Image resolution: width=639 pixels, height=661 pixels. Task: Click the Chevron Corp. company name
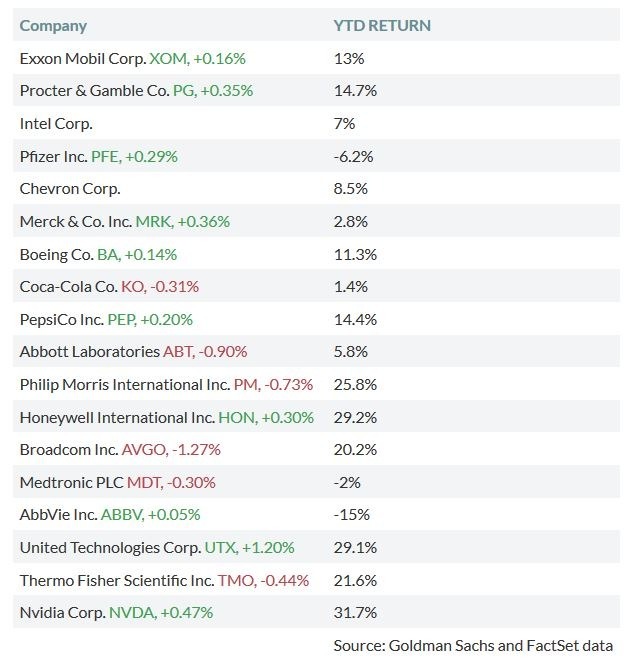[x=70, y=189]
